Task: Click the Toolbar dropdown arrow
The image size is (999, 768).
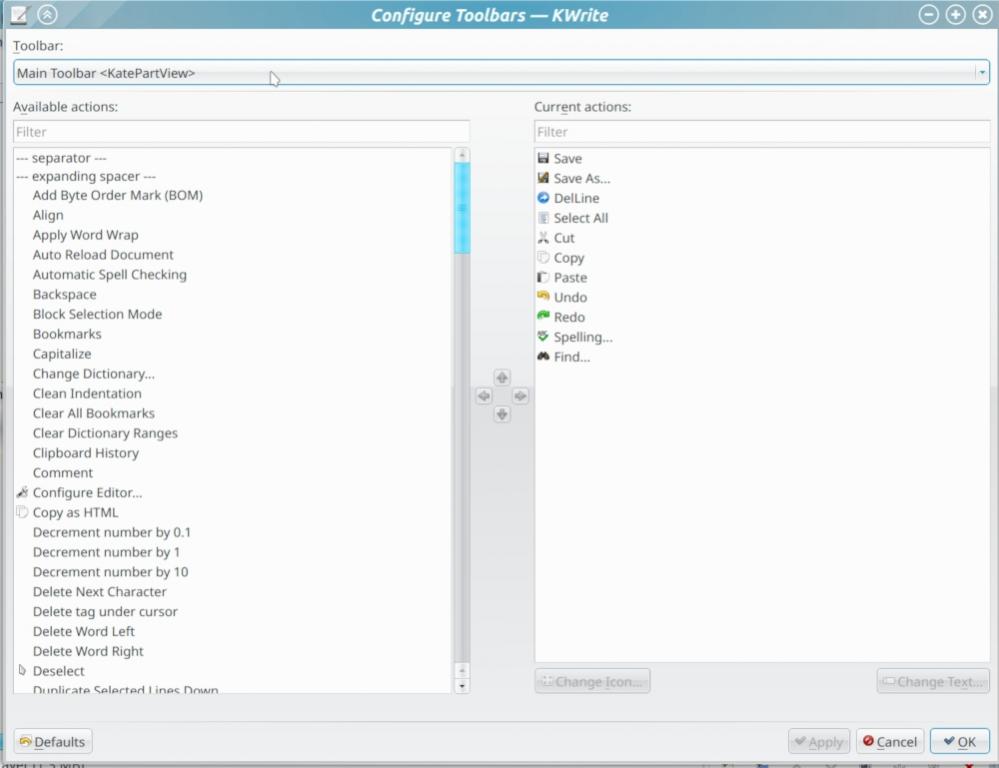Action: [x=982, y=73]
